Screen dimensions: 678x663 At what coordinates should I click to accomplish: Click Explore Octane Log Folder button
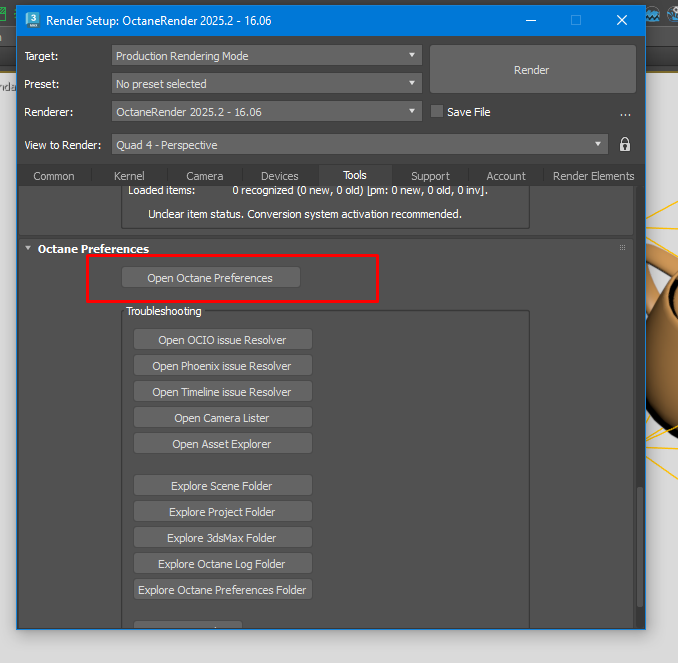click(x=223, y=563)
